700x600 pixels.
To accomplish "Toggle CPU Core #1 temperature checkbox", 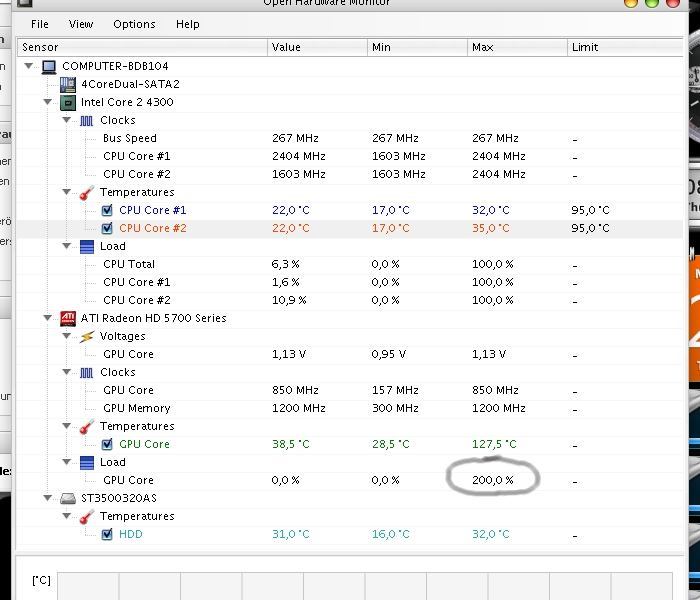I will (107, 210).
